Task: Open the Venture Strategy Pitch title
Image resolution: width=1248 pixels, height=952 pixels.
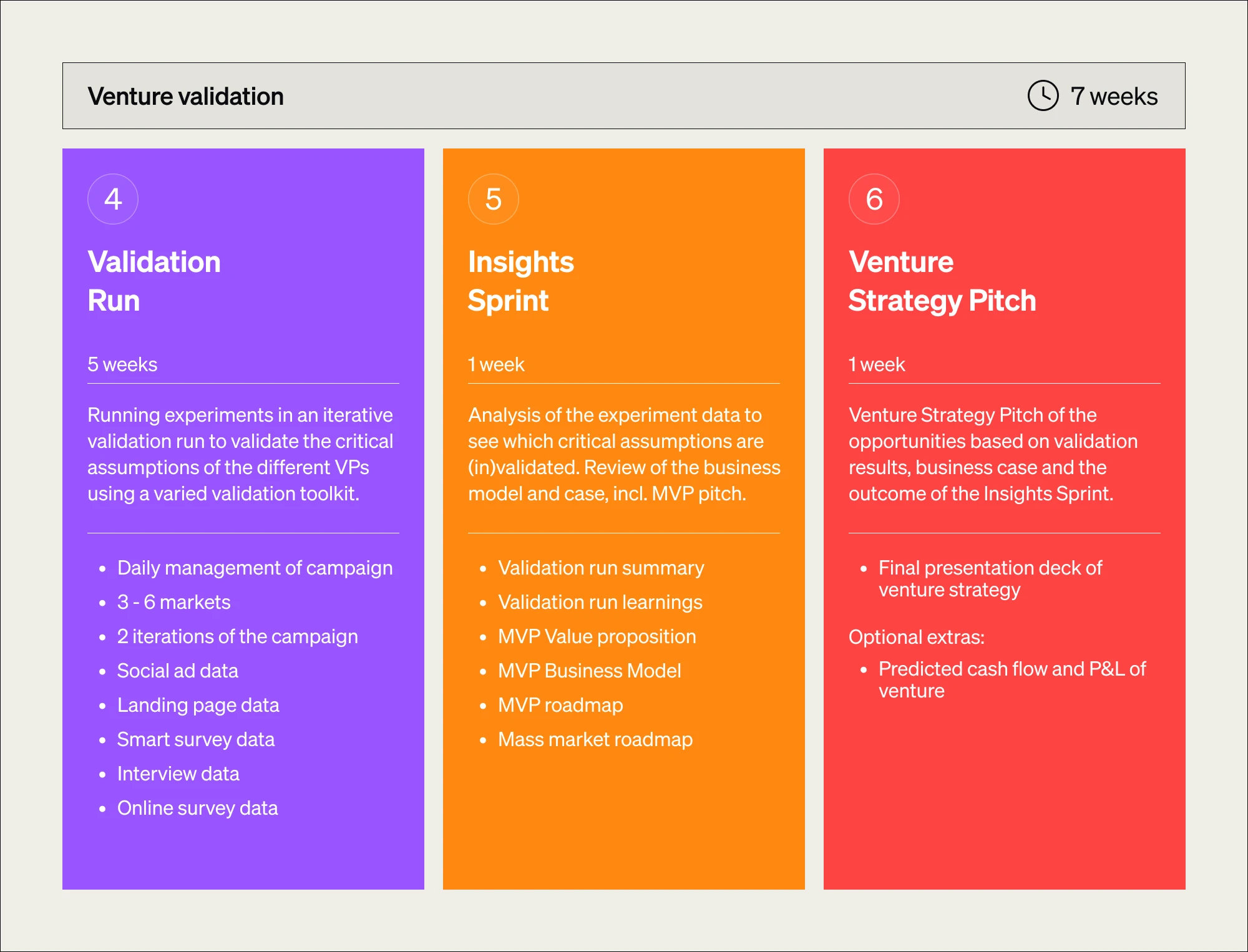Action: coord(942,281)
